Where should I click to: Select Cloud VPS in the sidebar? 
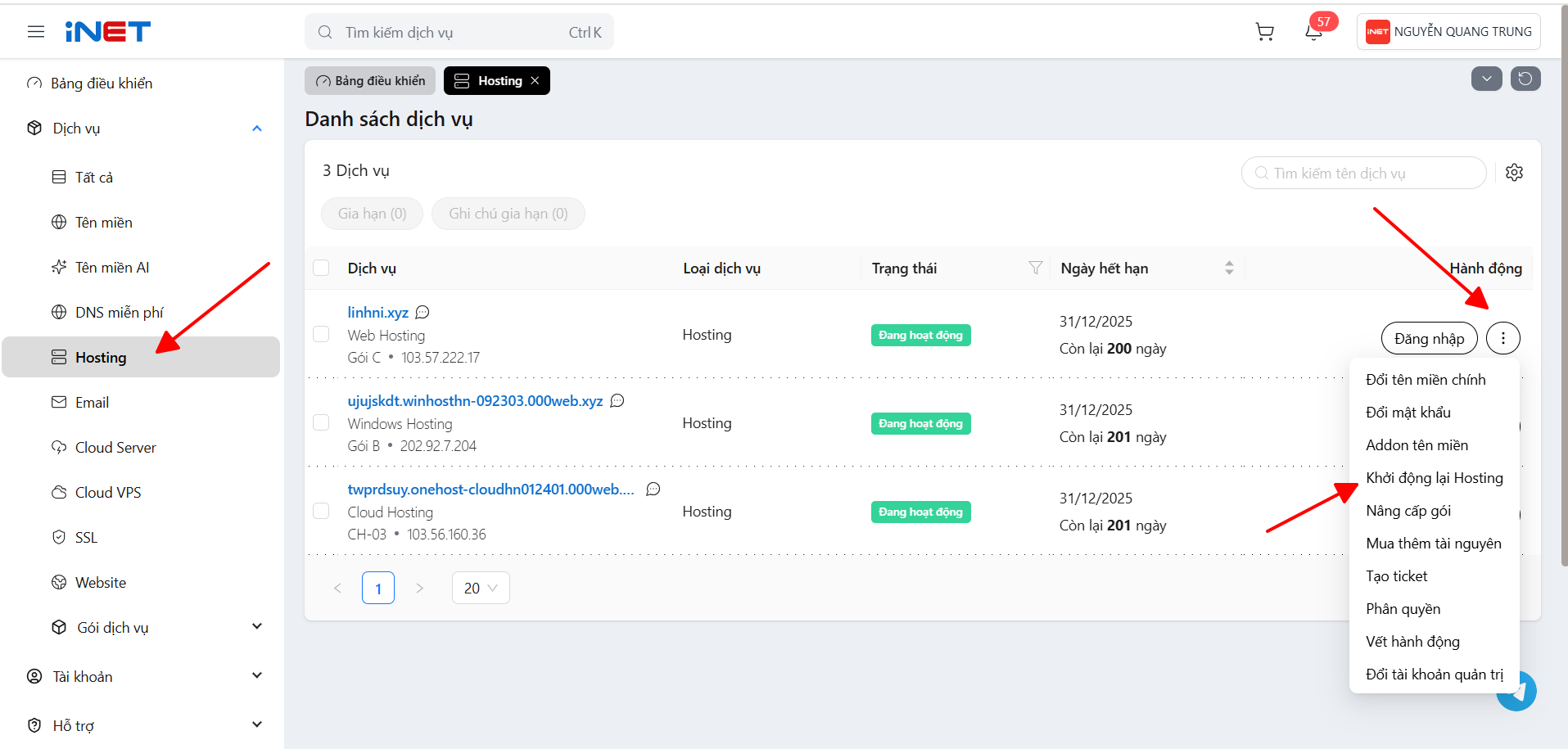(x=108, y=493)
